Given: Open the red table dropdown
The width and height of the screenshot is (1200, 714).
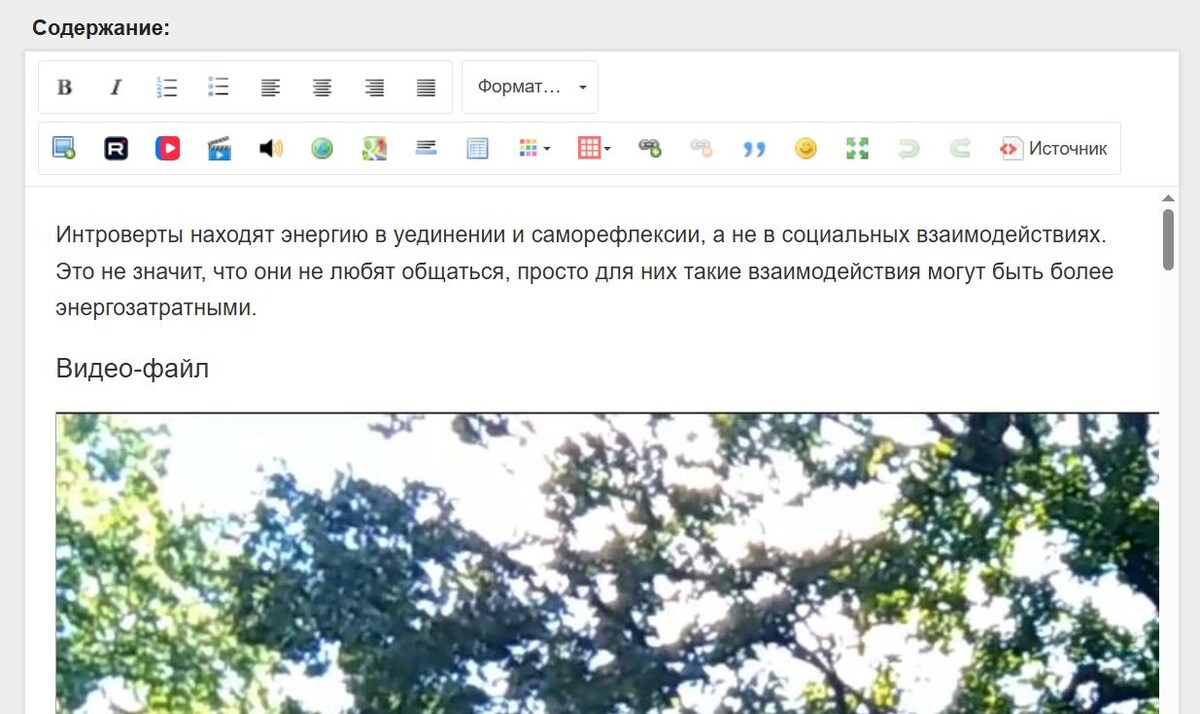Looking at the screenshot, I should click(x=594, y=149).
